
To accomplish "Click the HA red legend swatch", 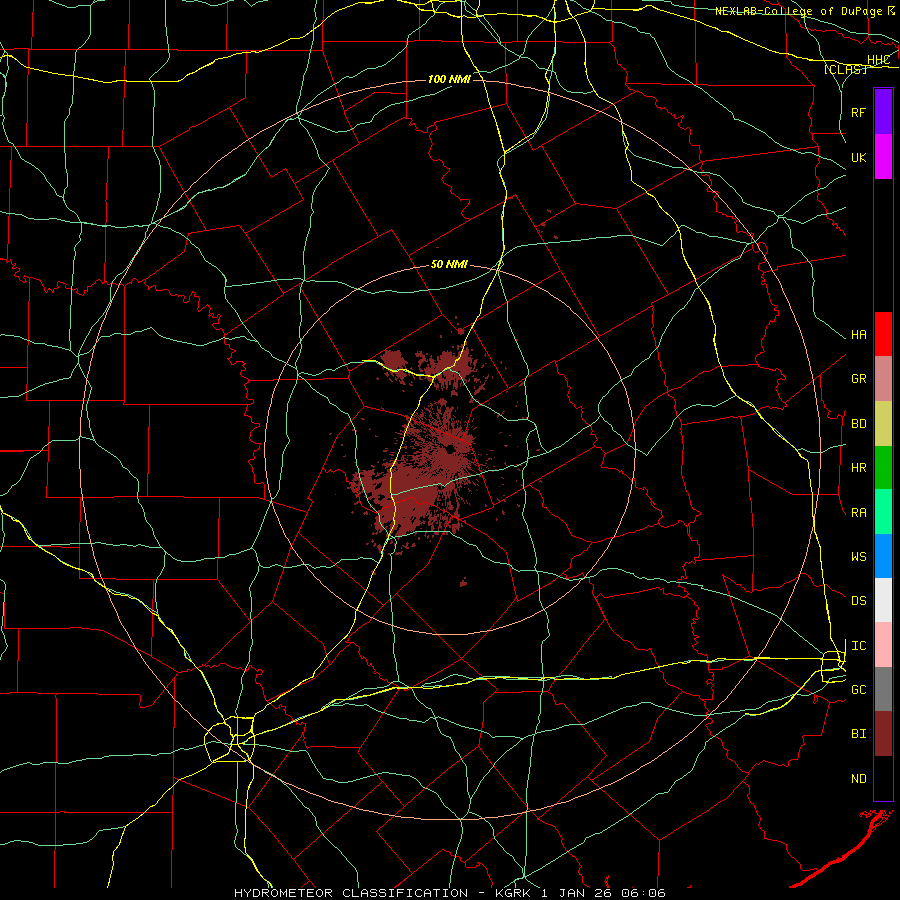I will tap(883, 334).
